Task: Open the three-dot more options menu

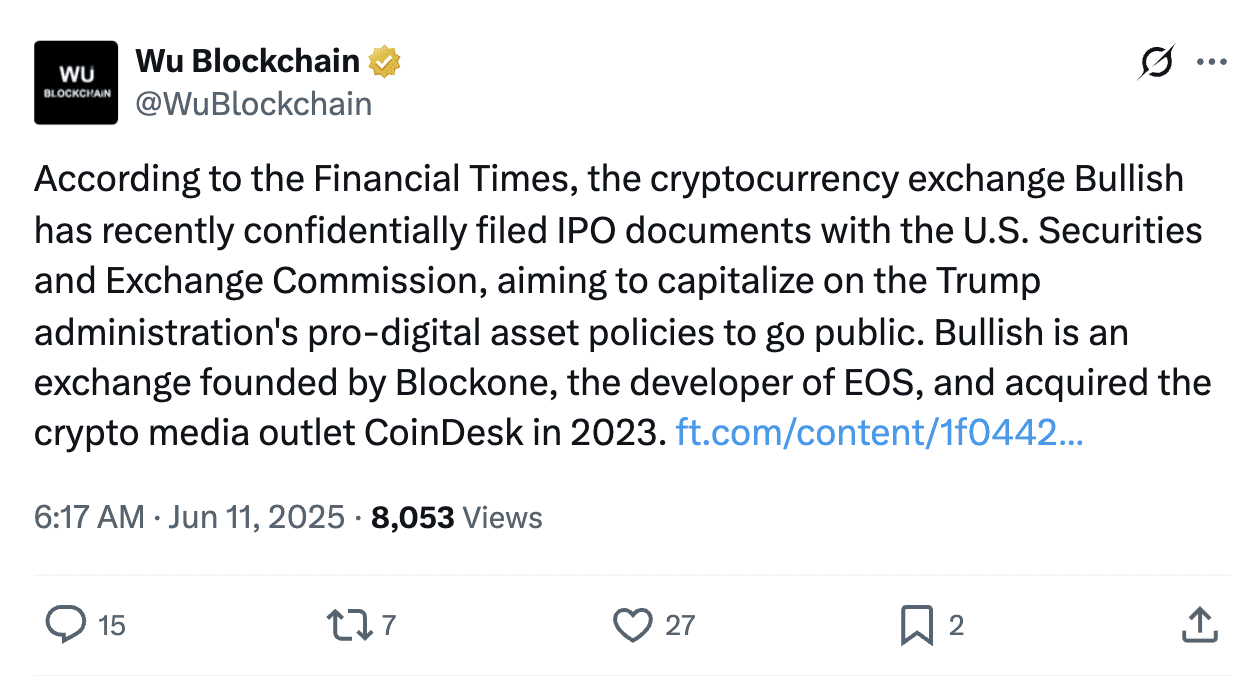Action: coord(1211,62)
